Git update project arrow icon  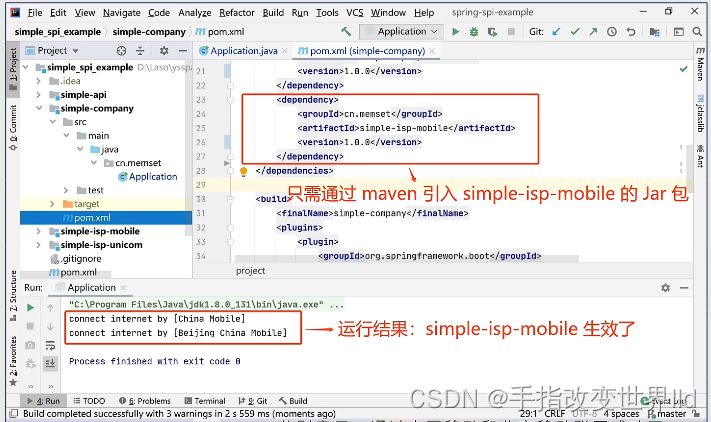tap(556, 31)
